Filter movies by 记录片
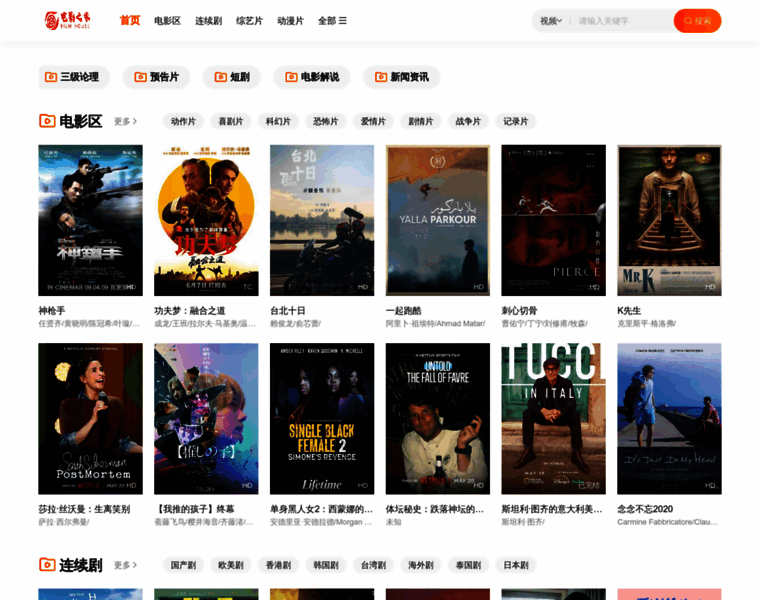This screenshot has width=760, height=600. pos(516,121)
